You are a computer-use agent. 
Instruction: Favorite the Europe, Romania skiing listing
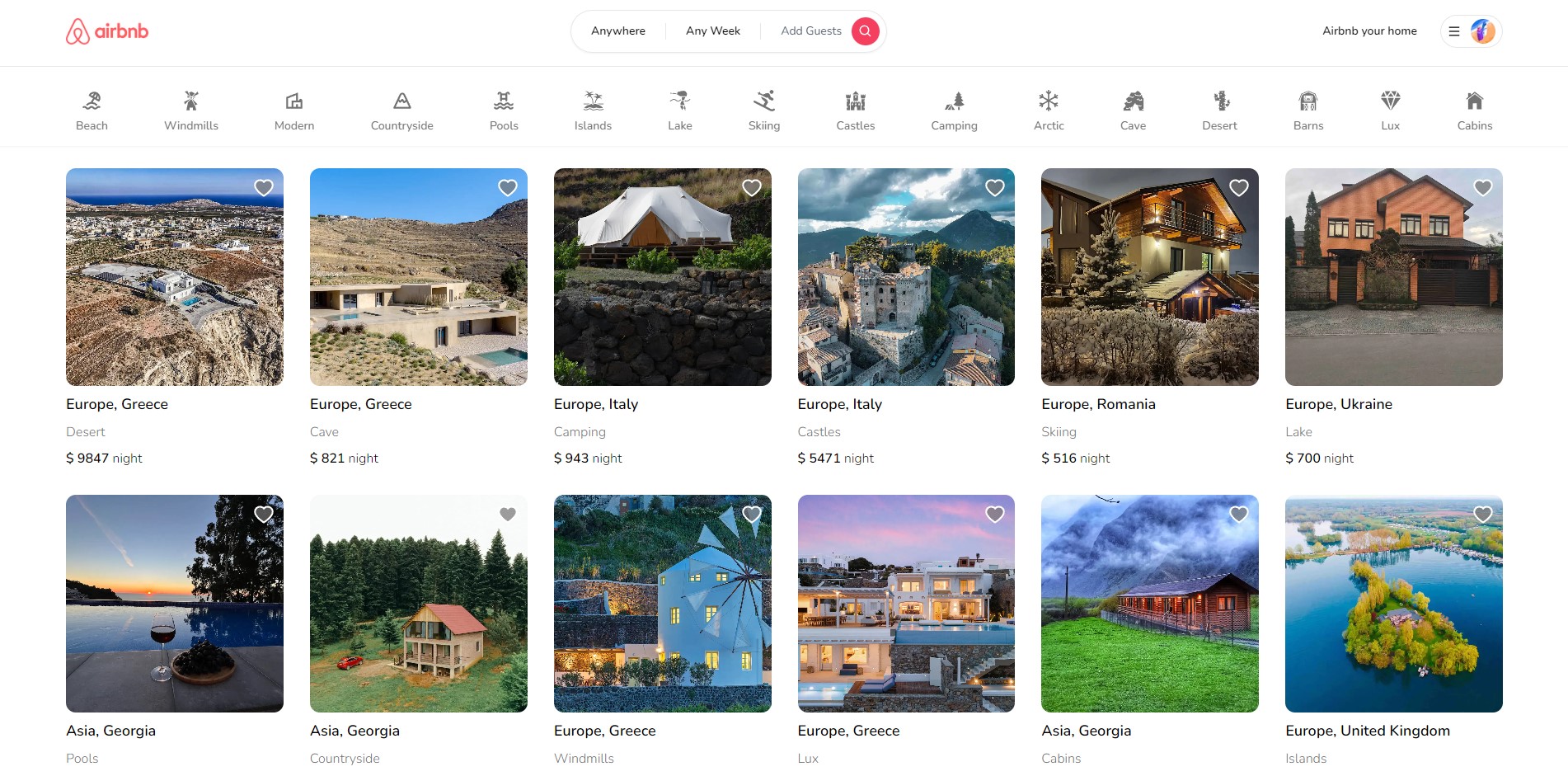(x=1238, y=188)
